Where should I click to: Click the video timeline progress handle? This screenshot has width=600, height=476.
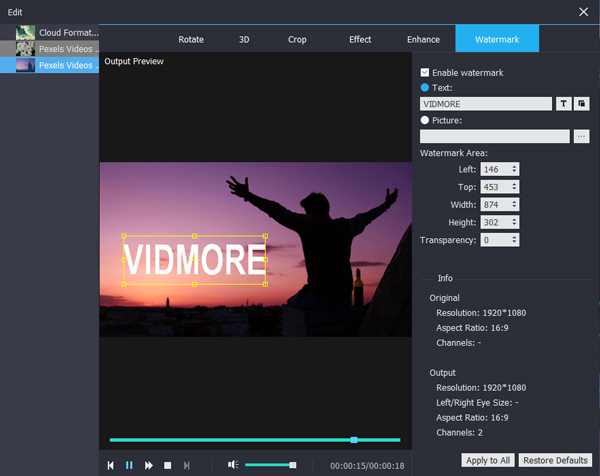pyautogui.click(x=354, y=440)
